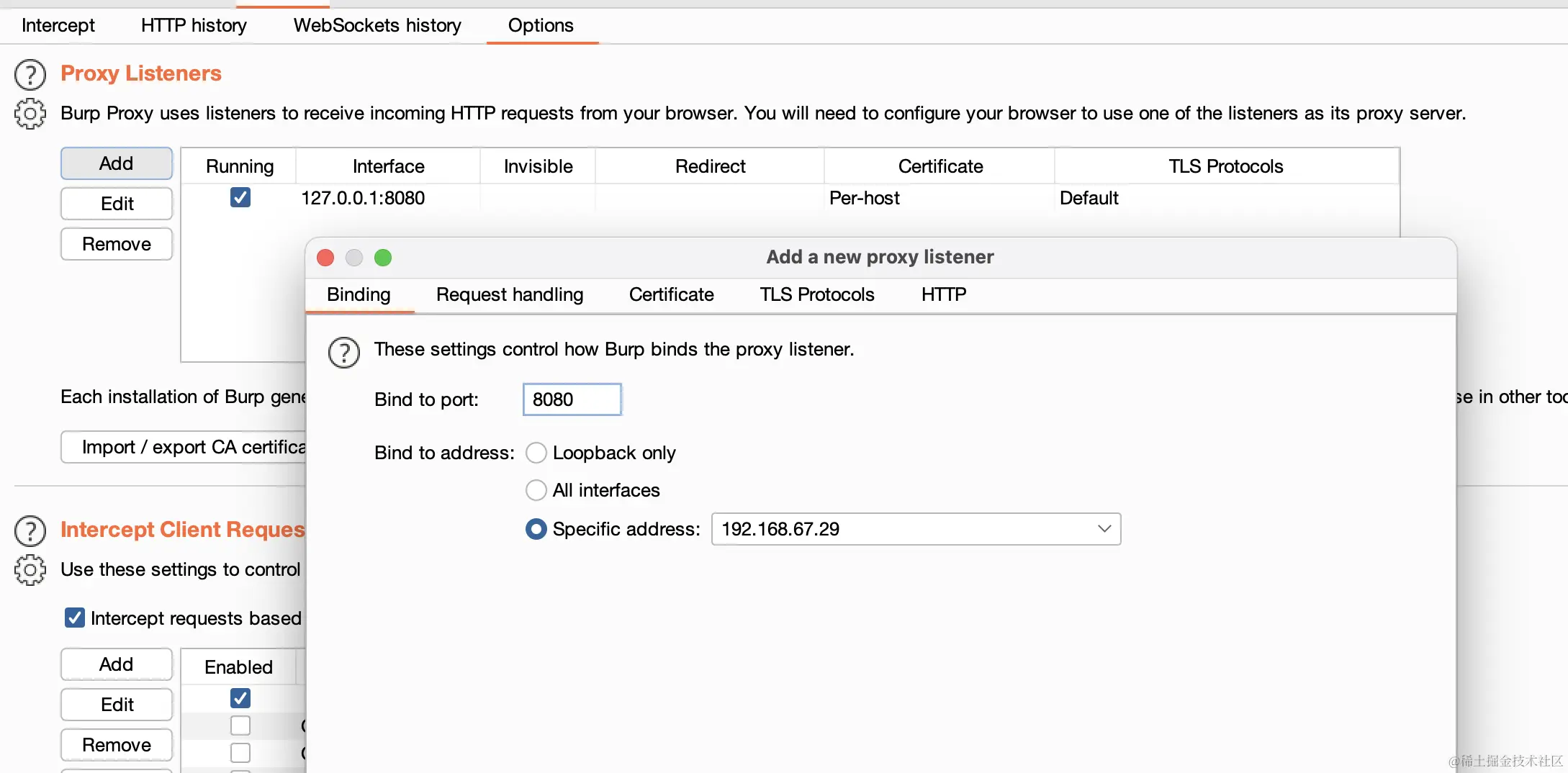Expand the Specific address dropdown
The image size is (1568, 773).
click(1104, 529)
